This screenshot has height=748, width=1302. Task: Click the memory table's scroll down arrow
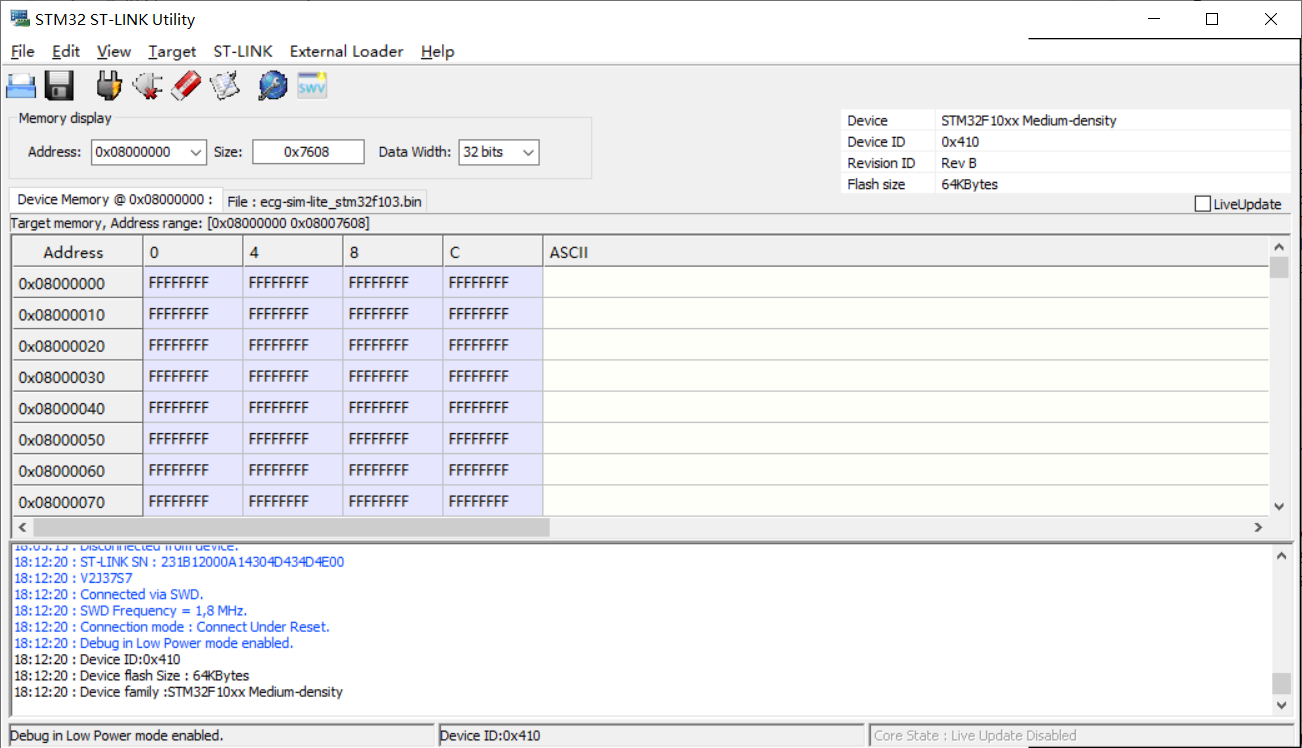(1279, 506)
